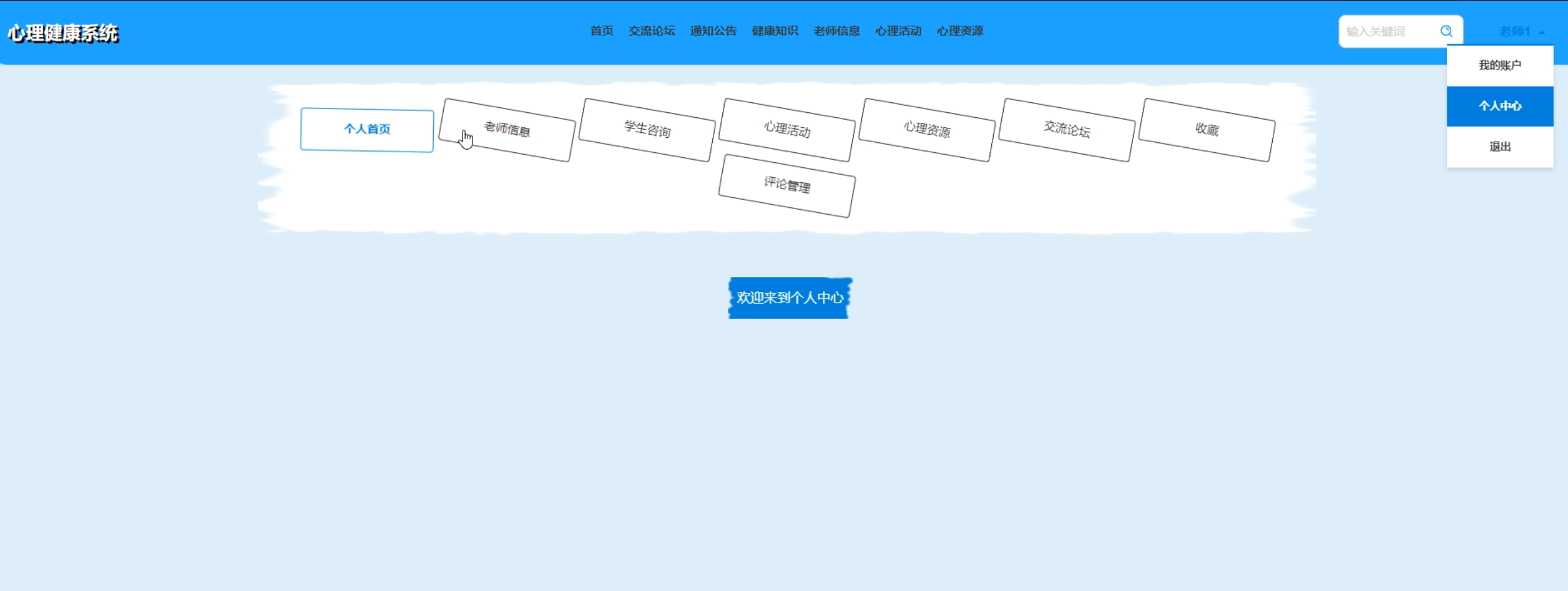
Task: Click the 欢迎来到个人中心 banner
Action: click(790, 298)
